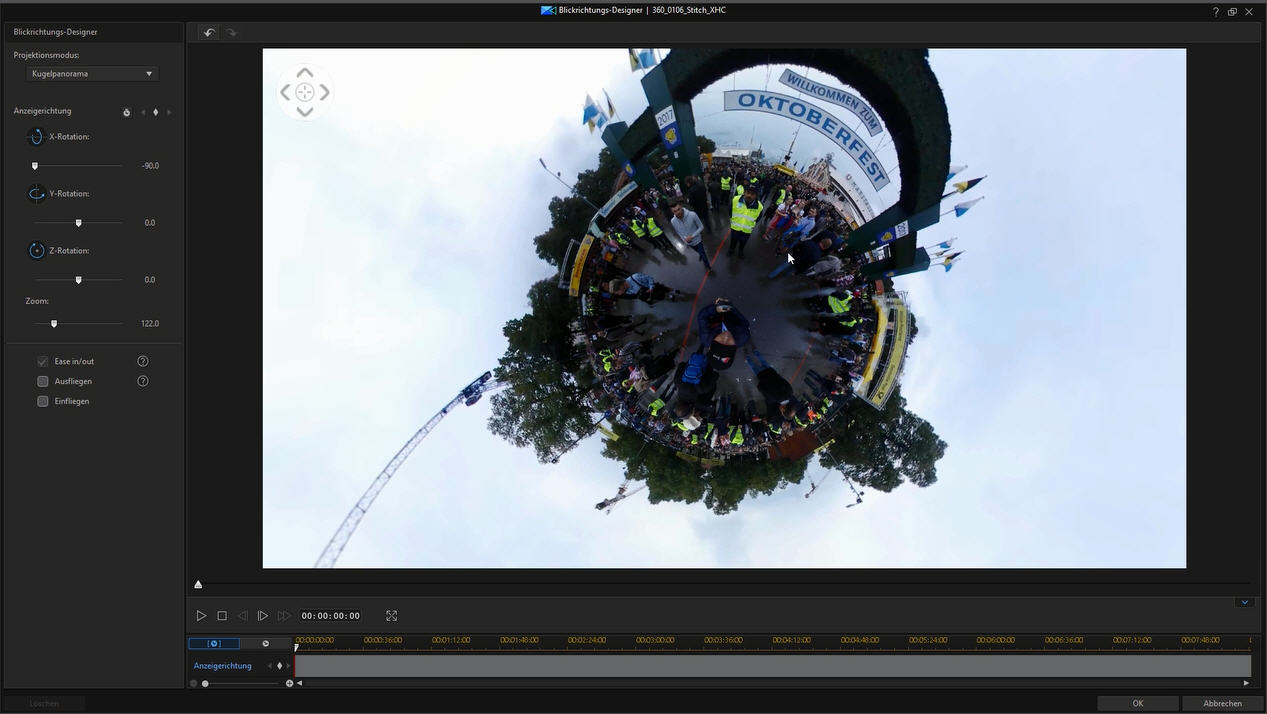
Task: Open help icon next to Ausfliegen
Action: [x=143, y=381]
